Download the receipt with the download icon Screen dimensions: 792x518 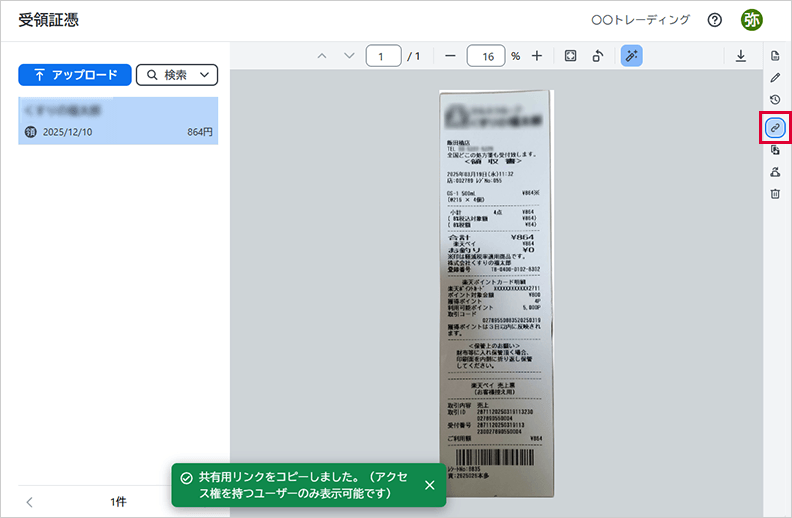coord(741,56)
